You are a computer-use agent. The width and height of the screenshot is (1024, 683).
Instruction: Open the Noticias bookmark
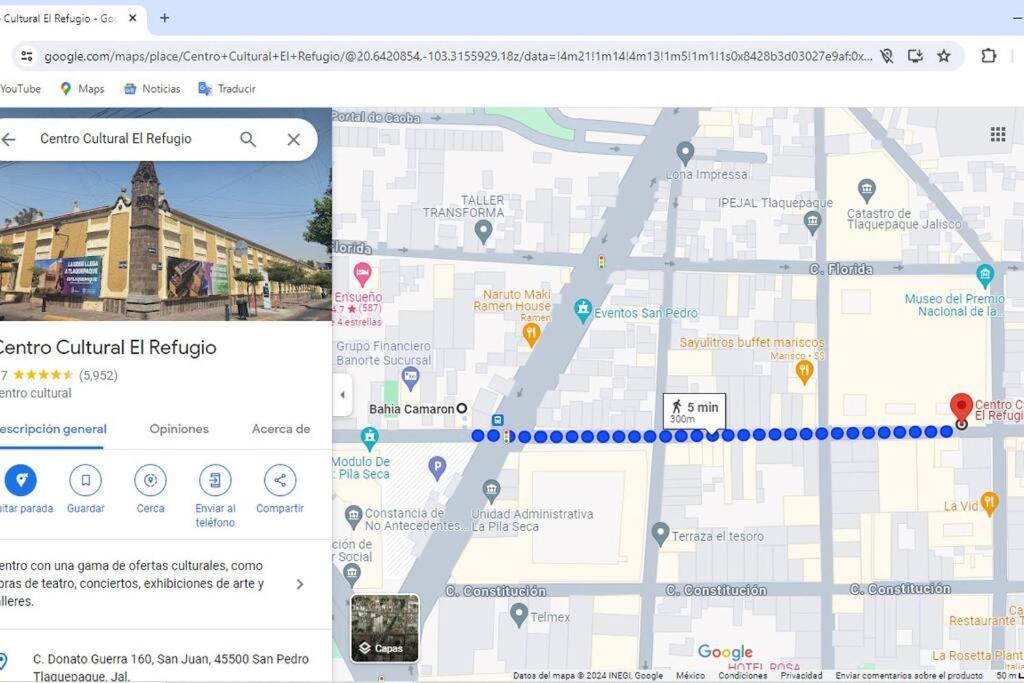coord(152,89)
